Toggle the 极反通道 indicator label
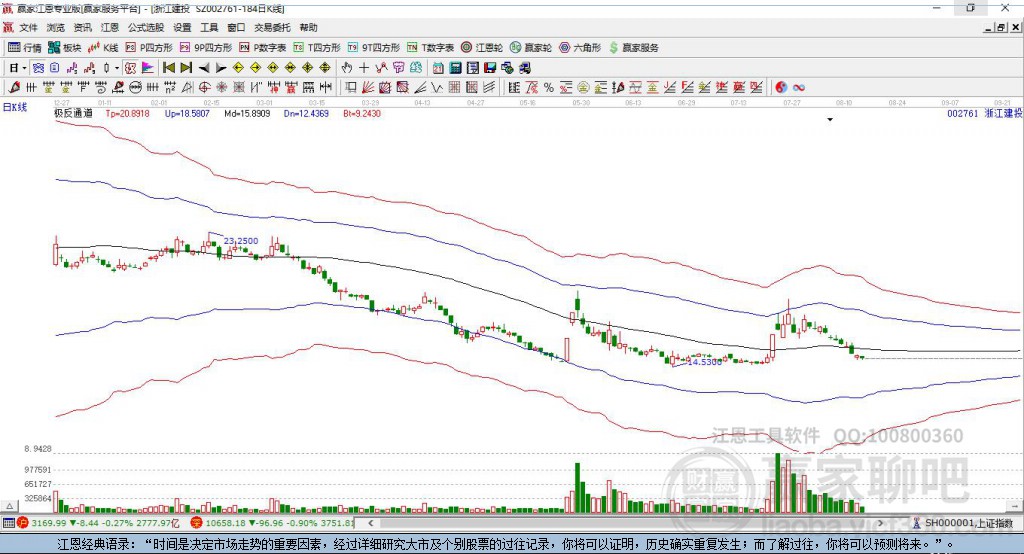This screenshot has height=554, width=1024. coord(74,114)
